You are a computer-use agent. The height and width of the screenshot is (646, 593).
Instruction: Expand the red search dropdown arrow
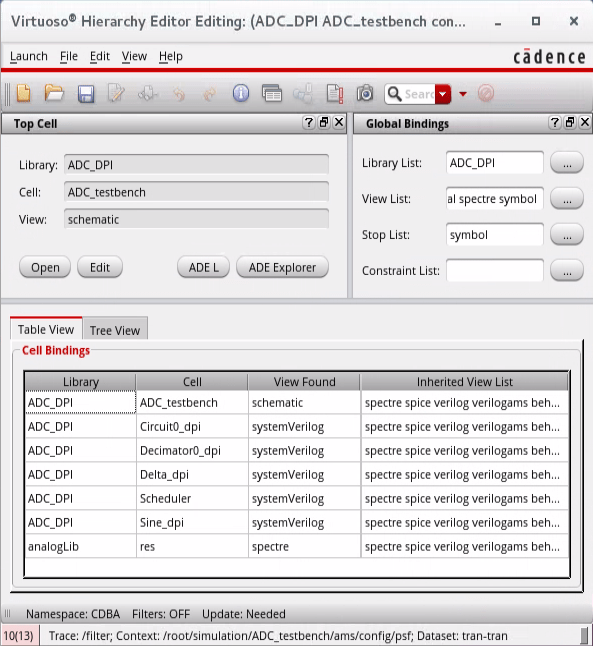click(x=443, y=94)
